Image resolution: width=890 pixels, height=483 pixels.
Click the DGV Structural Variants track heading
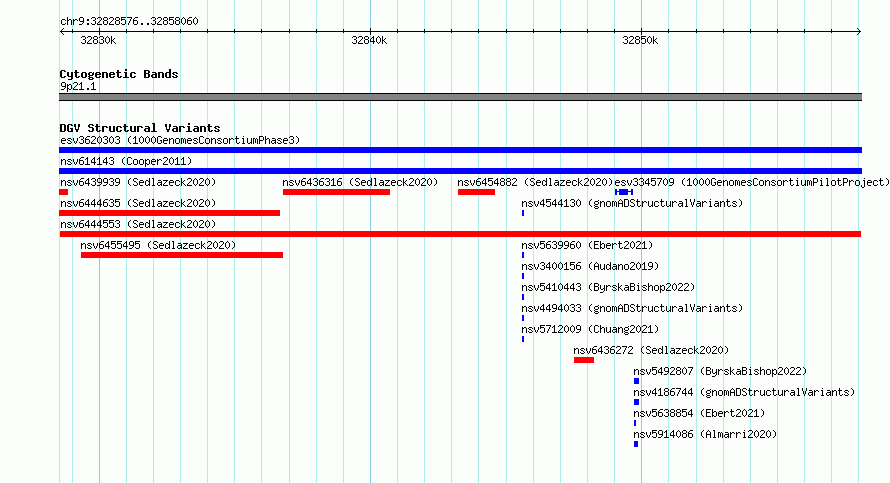click(x=140, y=128)
